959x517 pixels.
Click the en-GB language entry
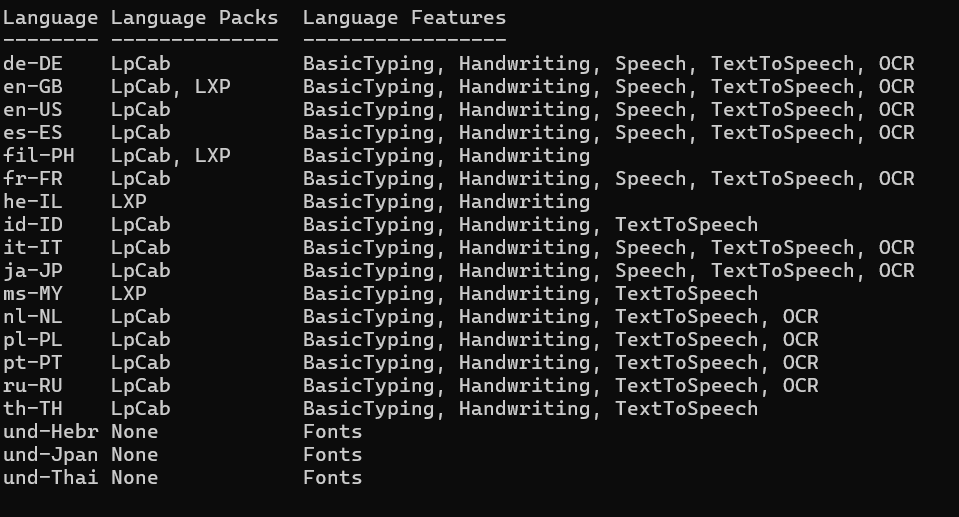[x=32, y=87]
